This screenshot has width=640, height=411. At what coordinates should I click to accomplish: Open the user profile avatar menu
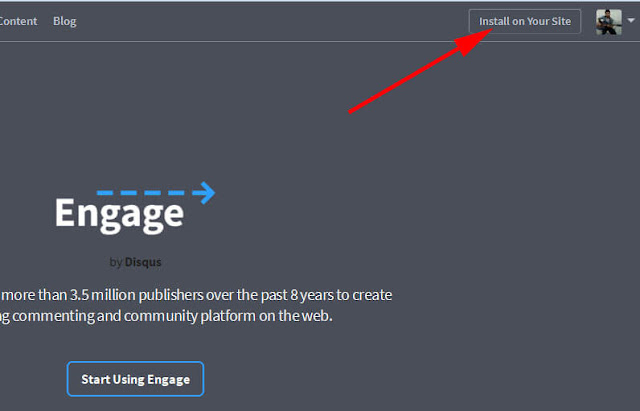point(609,22)
